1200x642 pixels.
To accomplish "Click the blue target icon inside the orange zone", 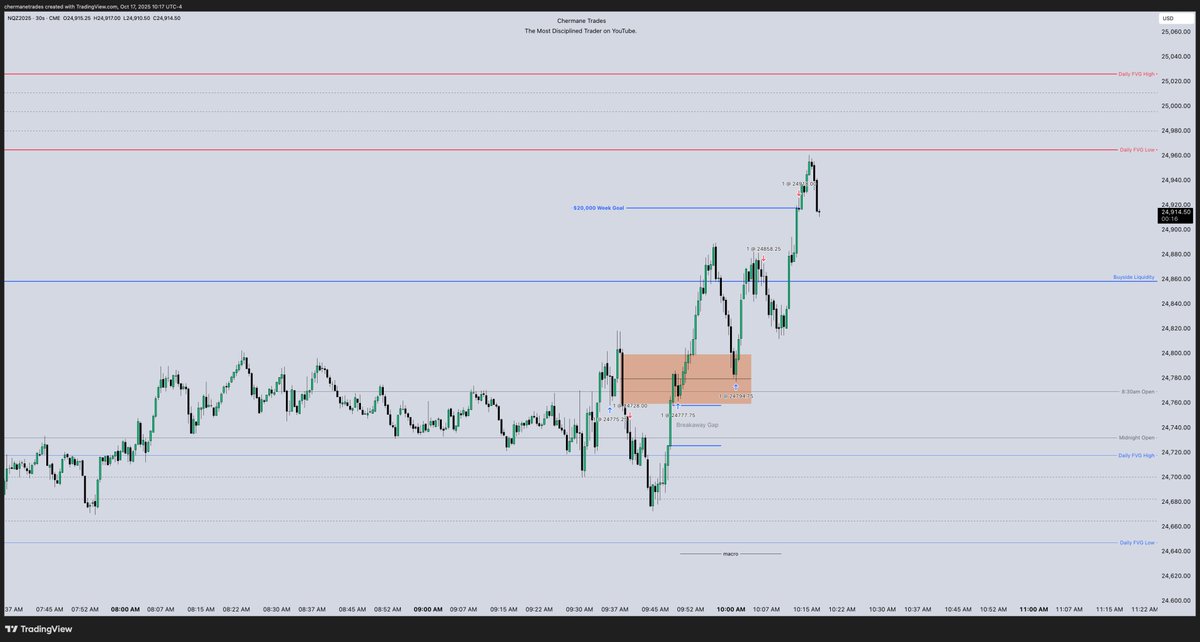I will [736, 386].
